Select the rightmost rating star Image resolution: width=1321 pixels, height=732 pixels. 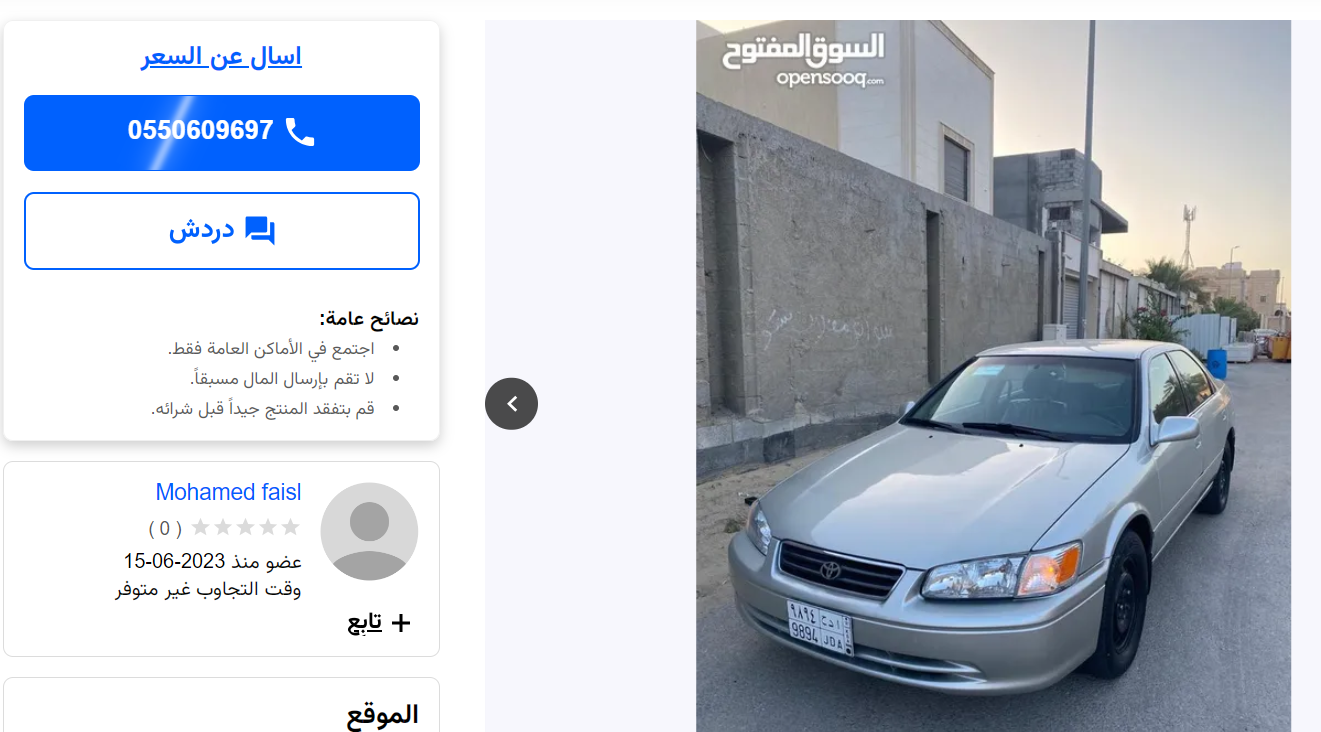tap(290, 527)
